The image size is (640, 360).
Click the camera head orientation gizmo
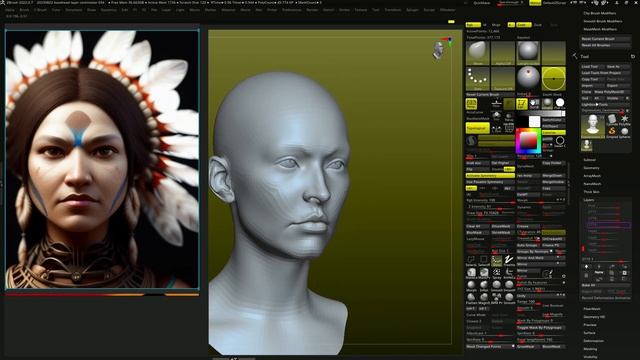pos(439,50)
